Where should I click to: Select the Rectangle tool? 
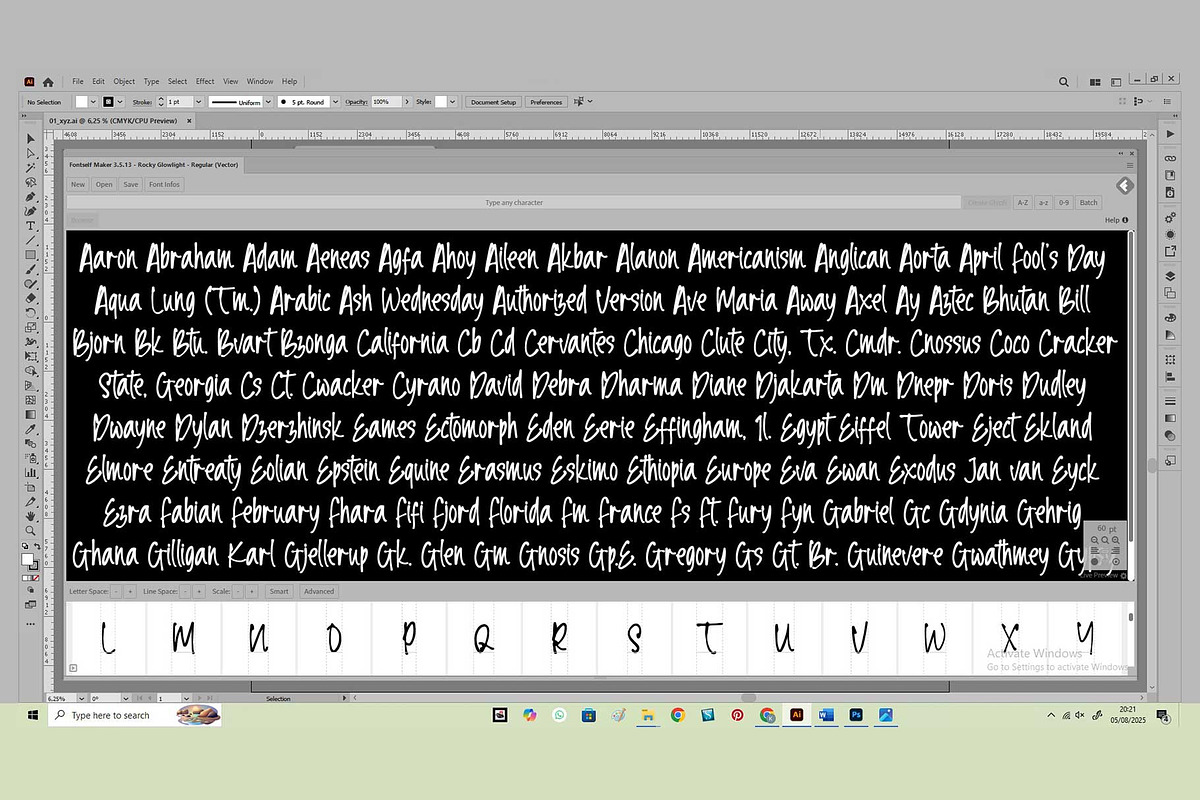point(30,255)
